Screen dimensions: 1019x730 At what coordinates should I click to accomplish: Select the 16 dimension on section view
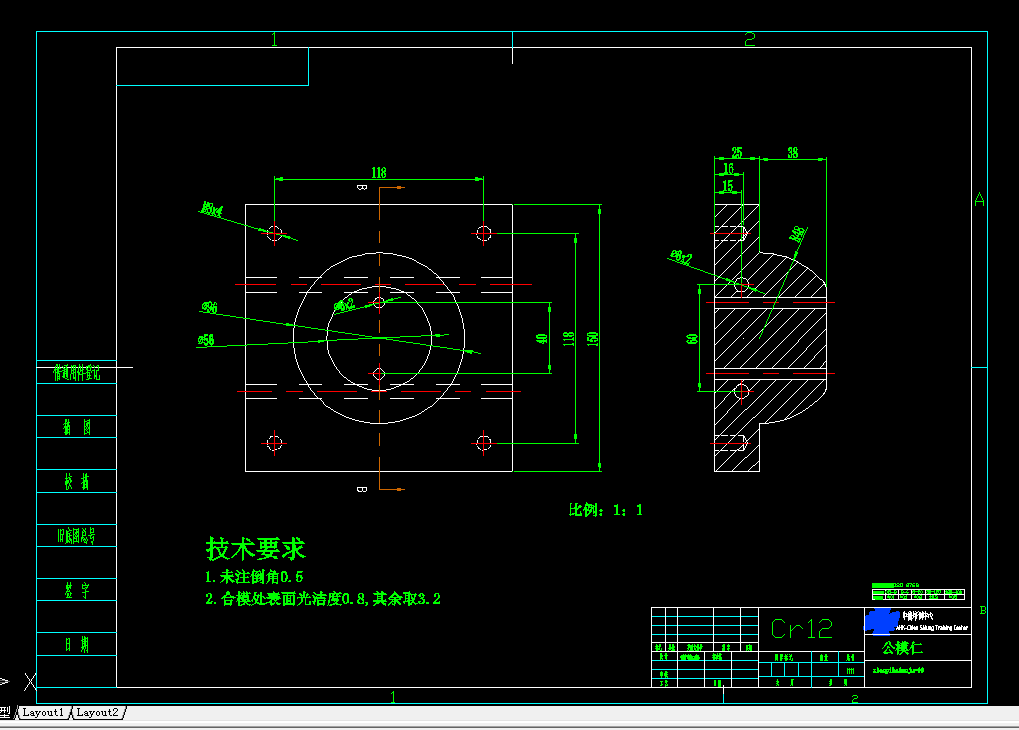[729, 168]
